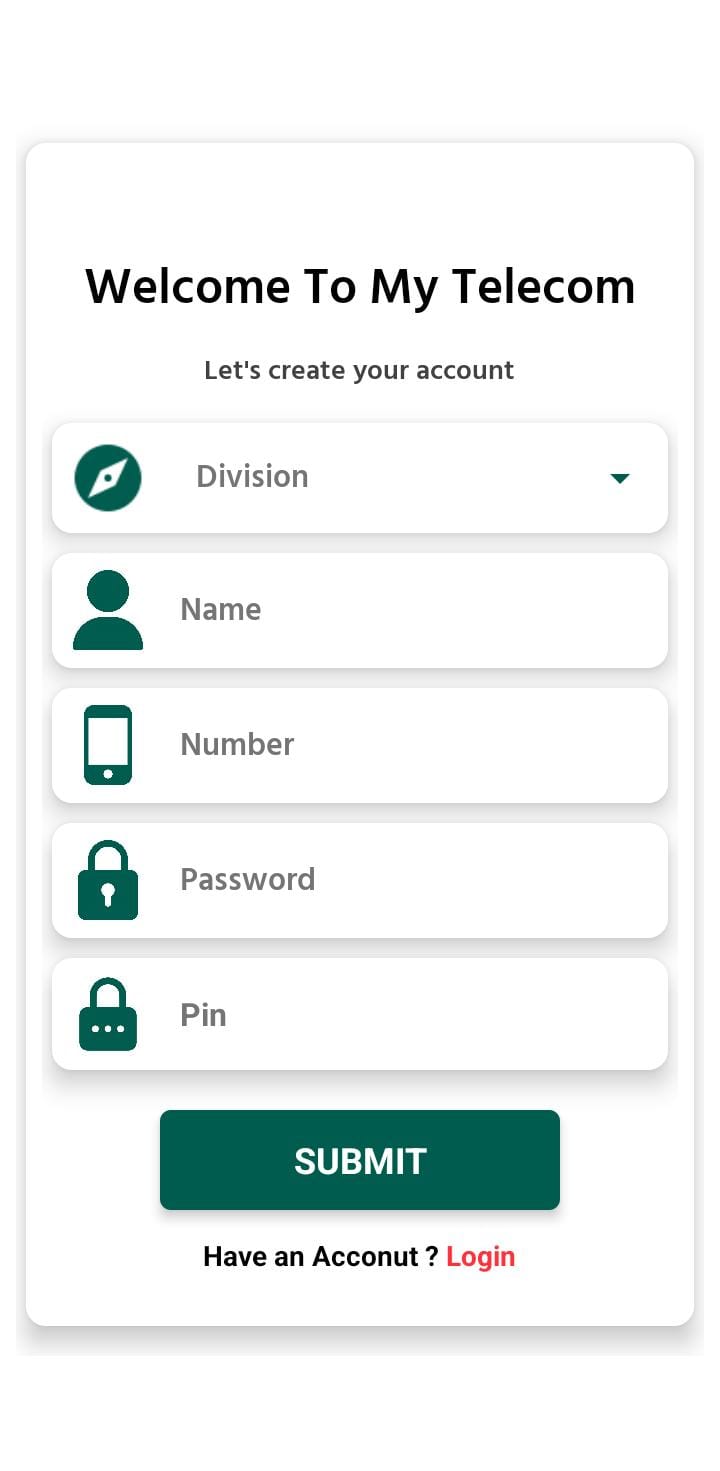Click the 'Welcome To My Telecom' heading

click(x=360, y=287)
